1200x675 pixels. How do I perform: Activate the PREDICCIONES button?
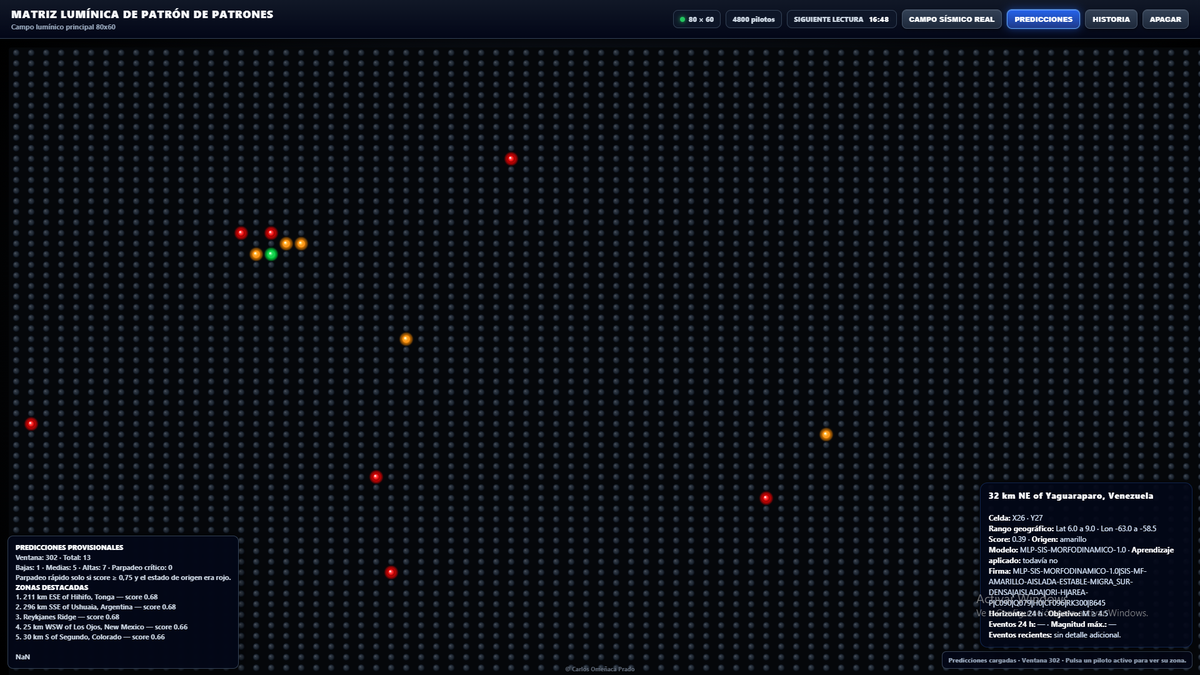pyautogui.click(x=1043, y=19)
